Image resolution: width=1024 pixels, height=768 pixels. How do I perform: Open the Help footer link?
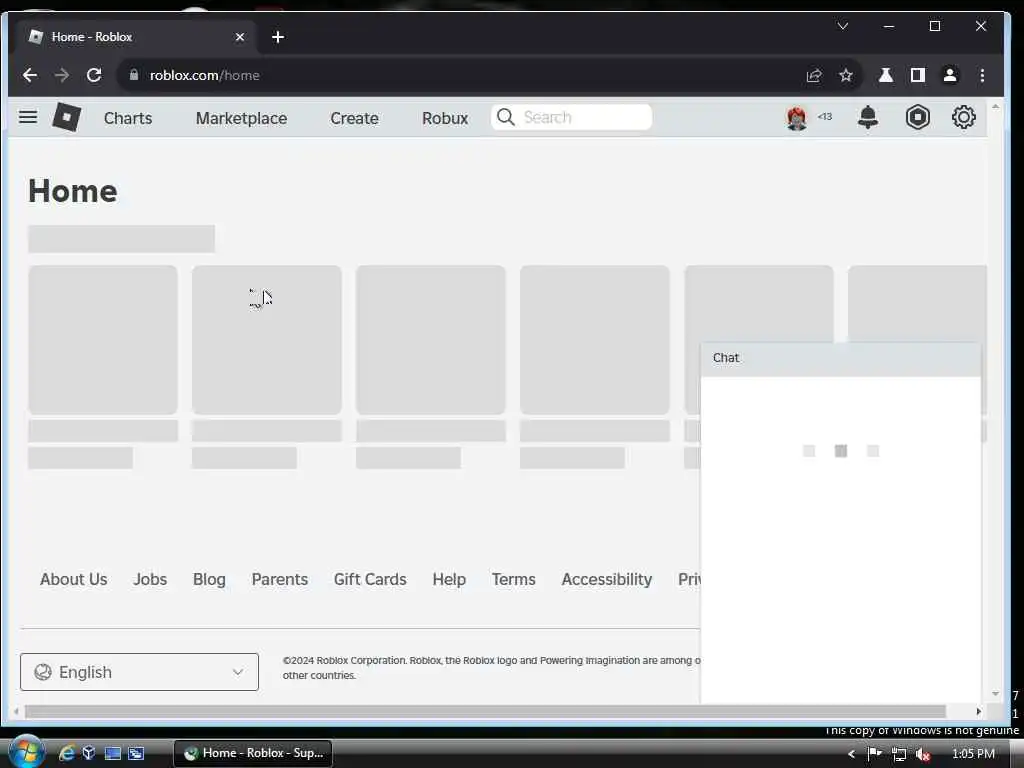449,579
